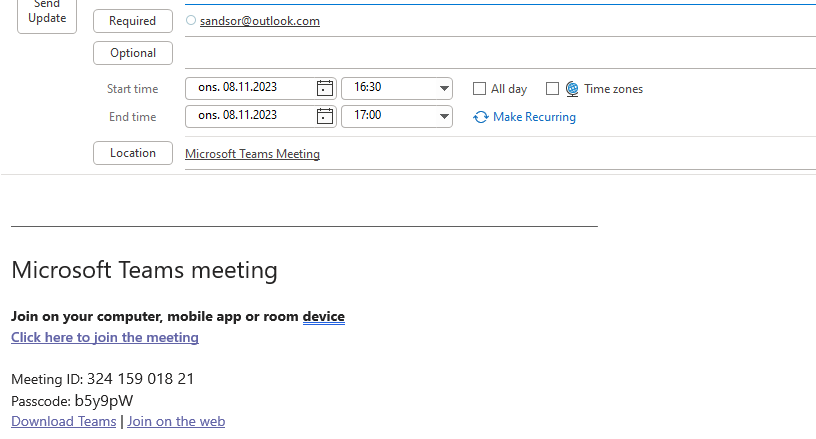The width and height of the screenshot is (816, 439).
Task: Open the Join on the web link
Action: [176, 422]
